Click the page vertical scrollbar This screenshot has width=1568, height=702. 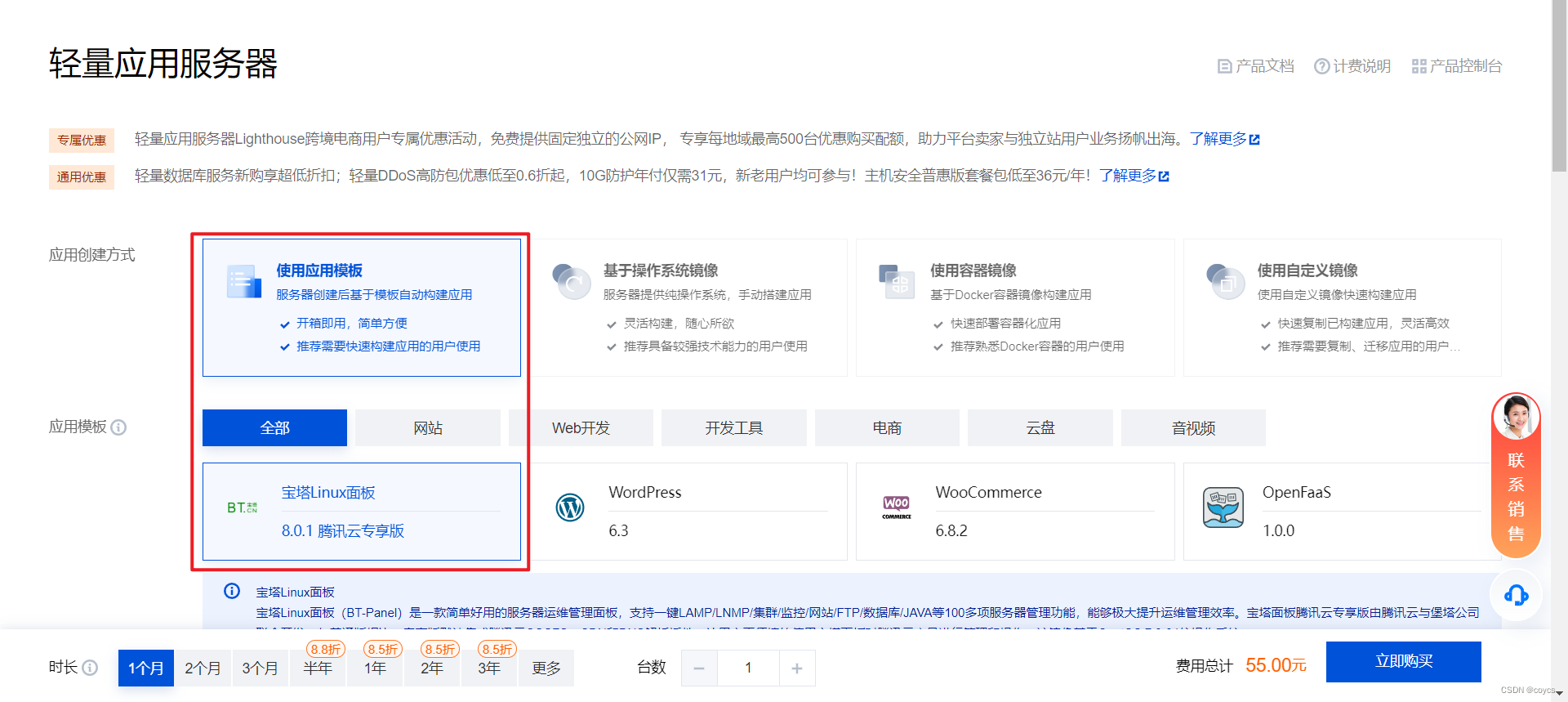click(x=1559, y=86)
